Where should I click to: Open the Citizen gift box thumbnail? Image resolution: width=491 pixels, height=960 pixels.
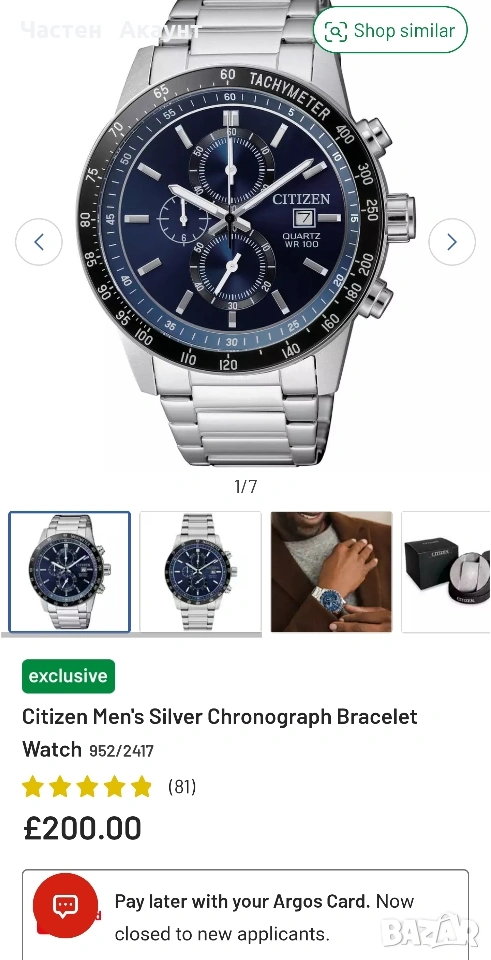(446, 572)
